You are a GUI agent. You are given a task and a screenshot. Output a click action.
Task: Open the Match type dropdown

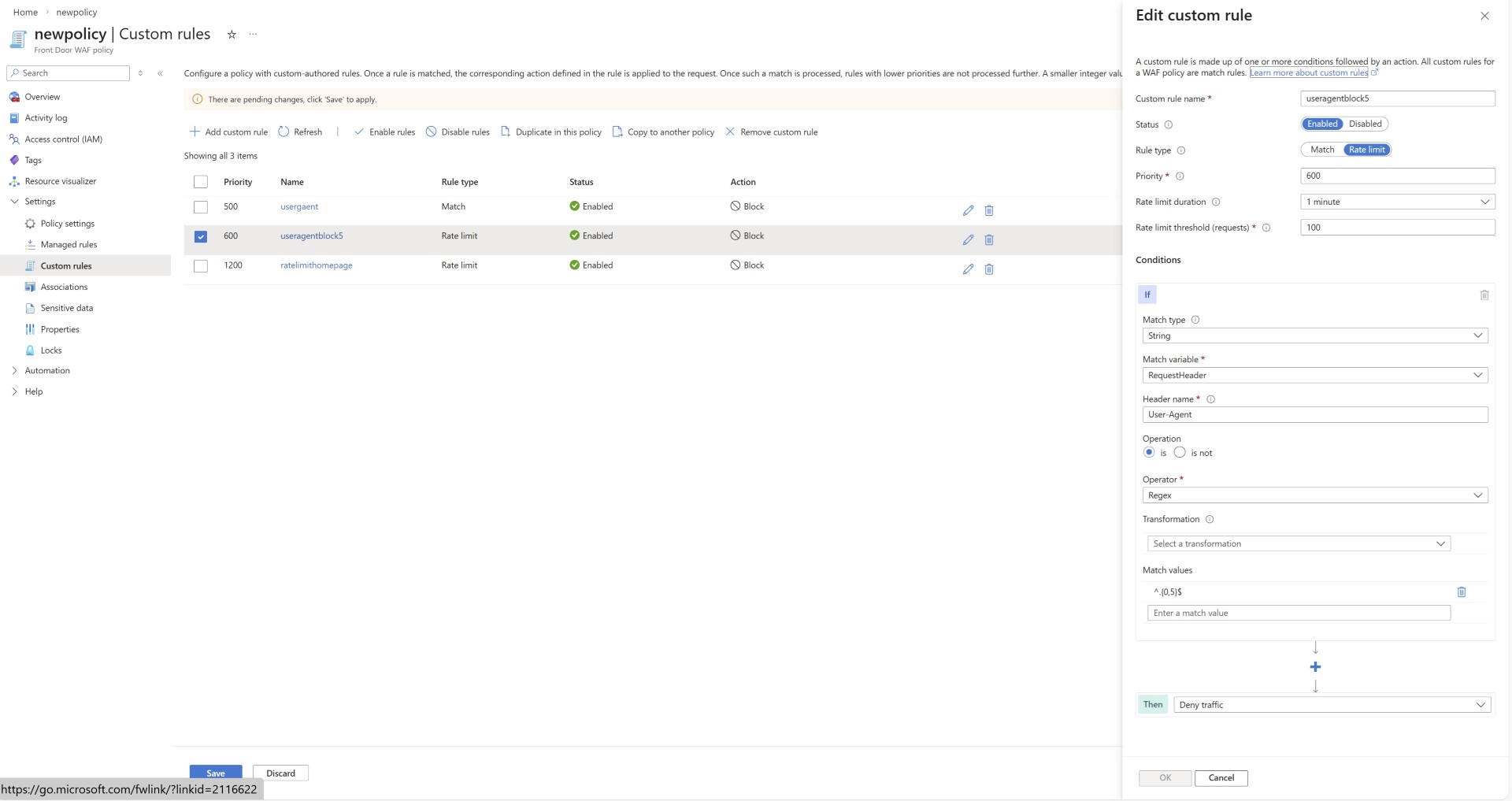[1315, 336]
